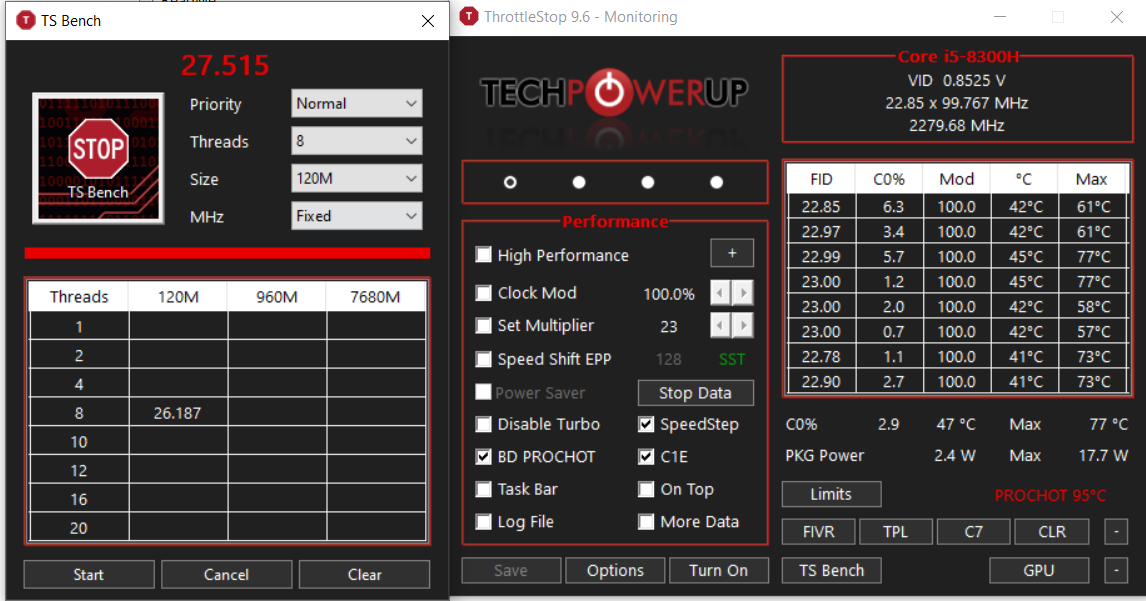Increase Clock Mod with right arrow
1146x601 pixels.
tap(743, 293)
